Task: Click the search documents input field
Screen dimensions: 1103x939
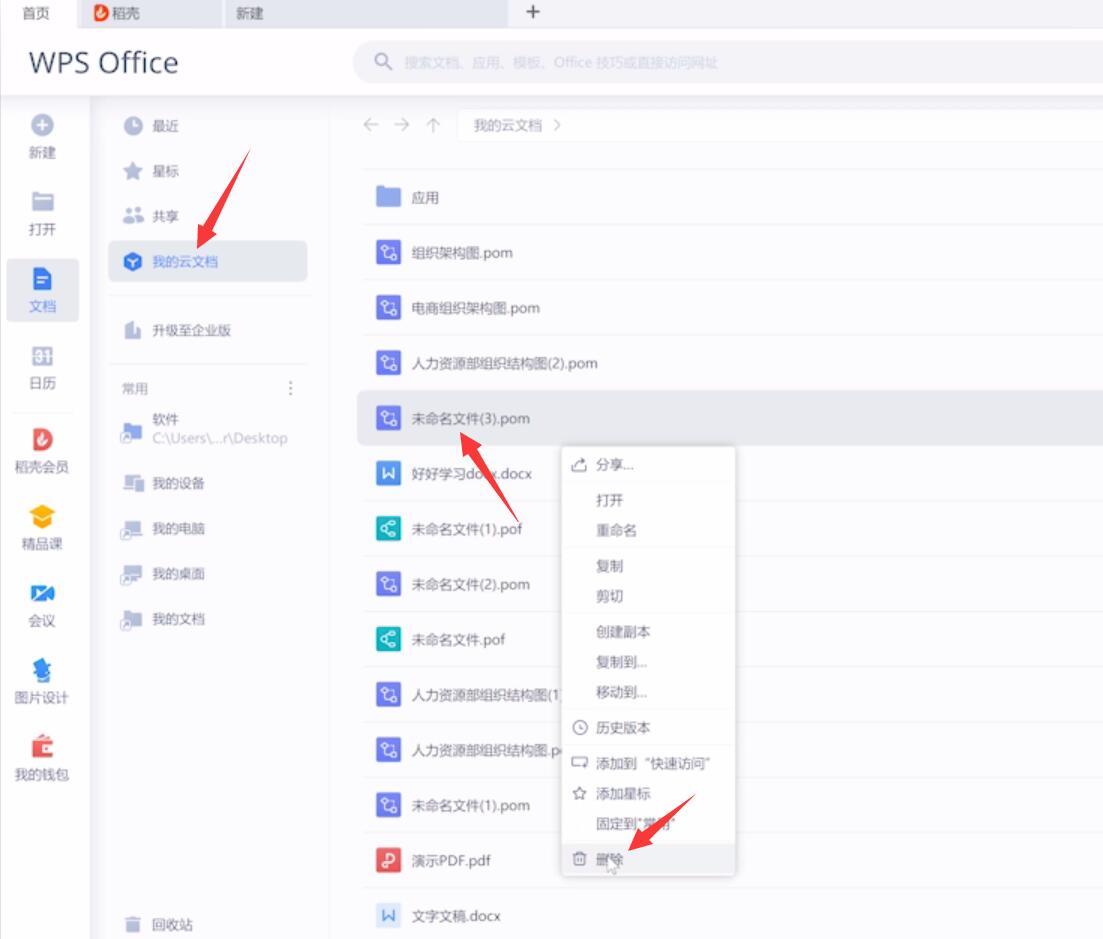Action: pos(700,63)
